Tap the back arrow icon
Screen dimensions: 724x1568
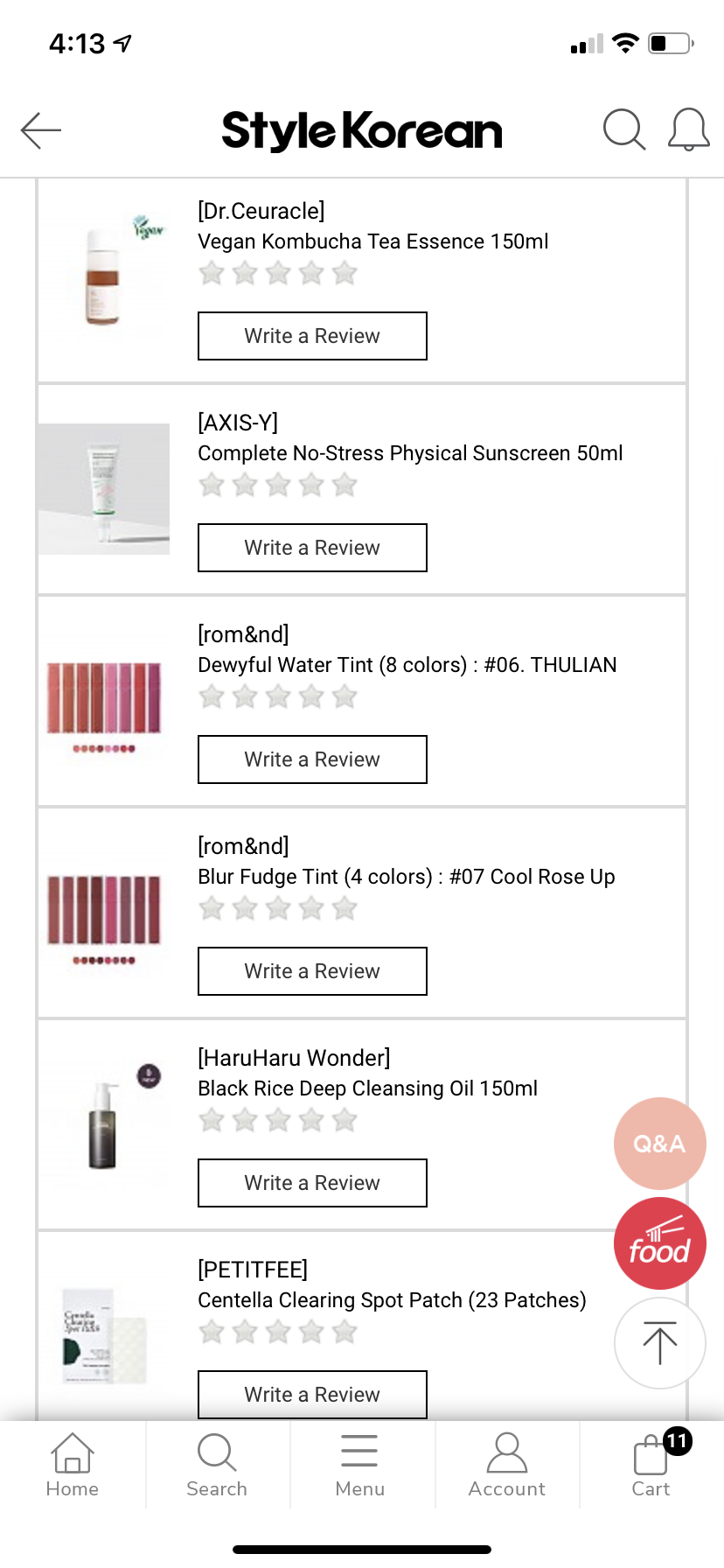(x=41, y=131)
